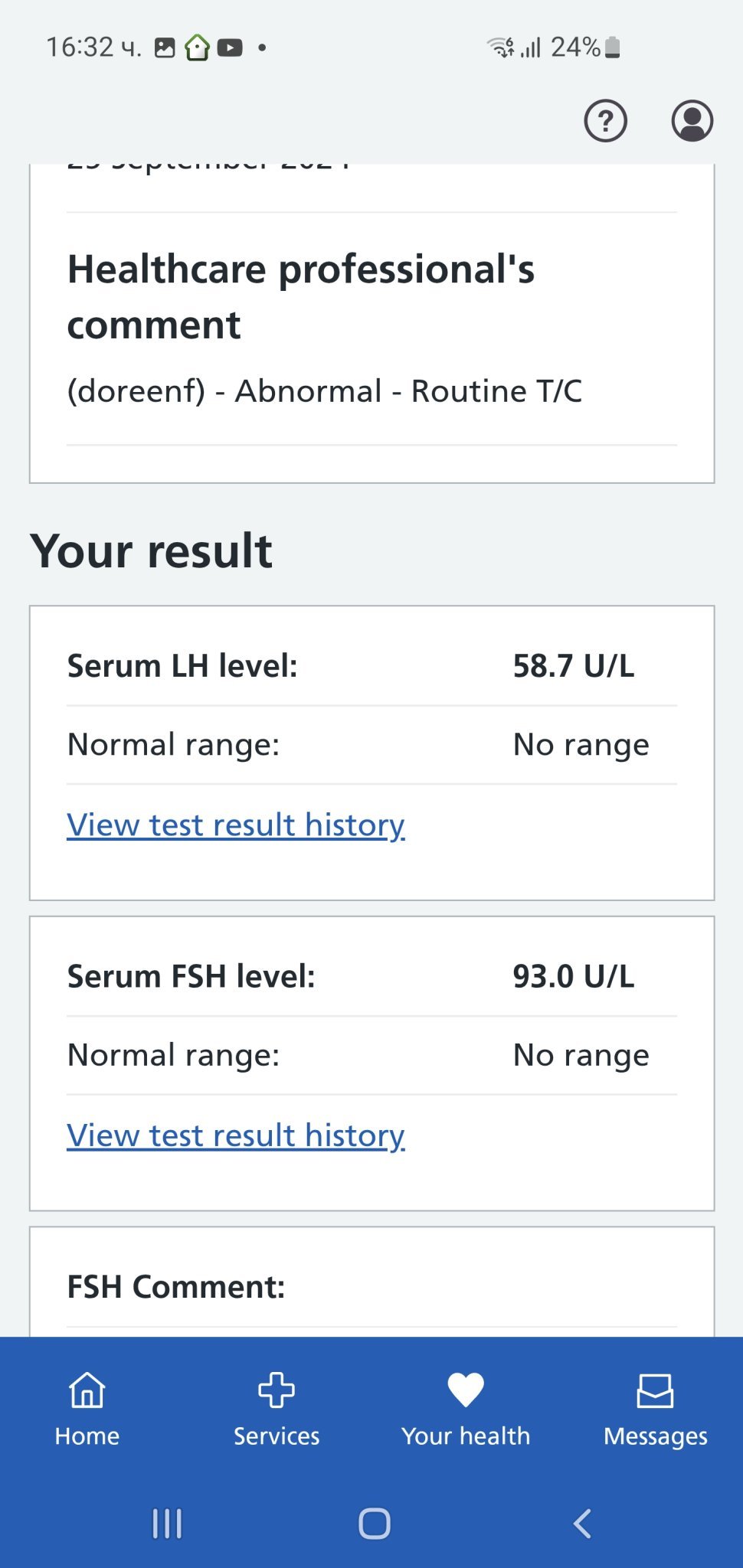743x1568 pixels.
Task: View test result history for Serum FSH
Action: pos(236,1135)
